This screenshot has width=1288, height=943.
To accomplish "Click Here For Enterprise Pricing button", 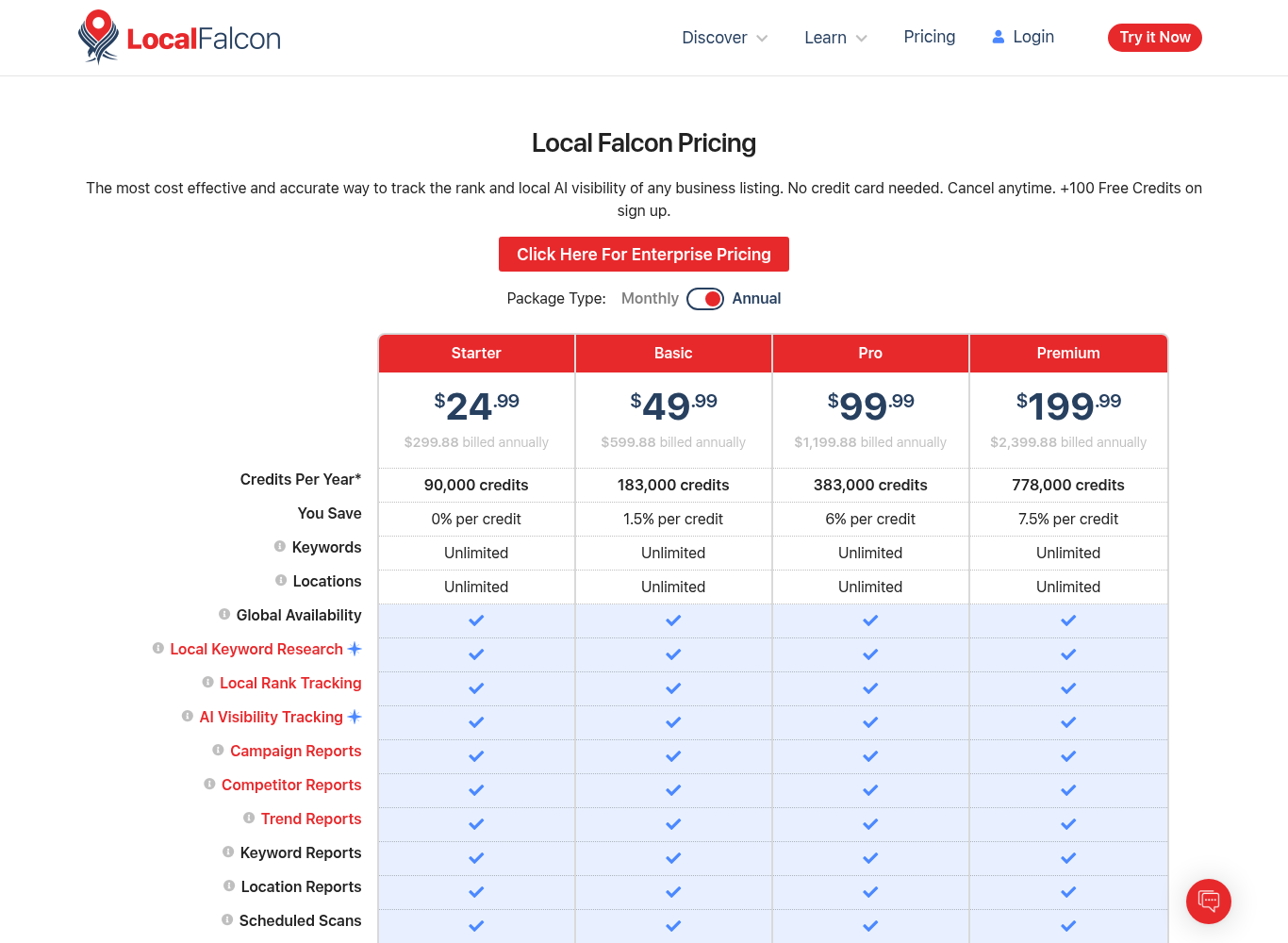I will [x=644, y=255].
